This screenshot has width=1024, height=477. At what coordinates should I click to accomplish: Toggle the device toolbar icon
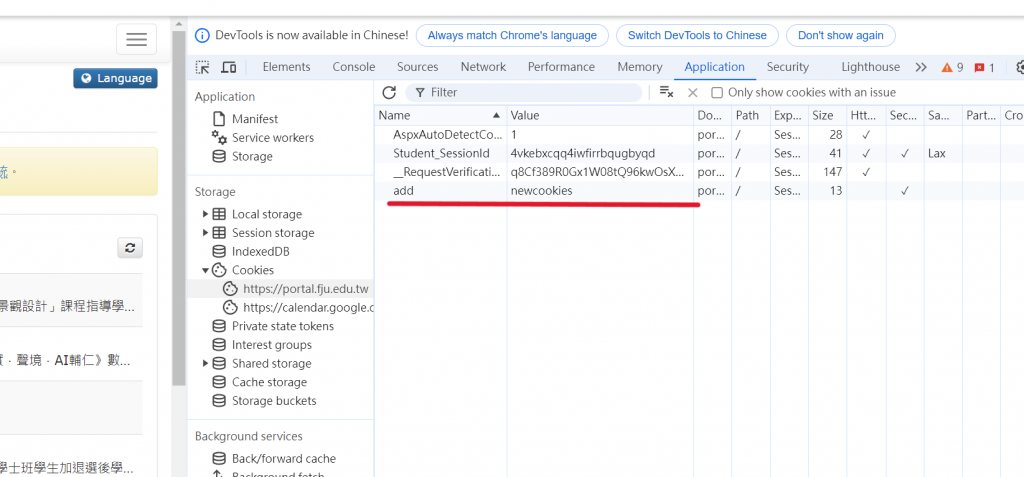click(228, 67)
